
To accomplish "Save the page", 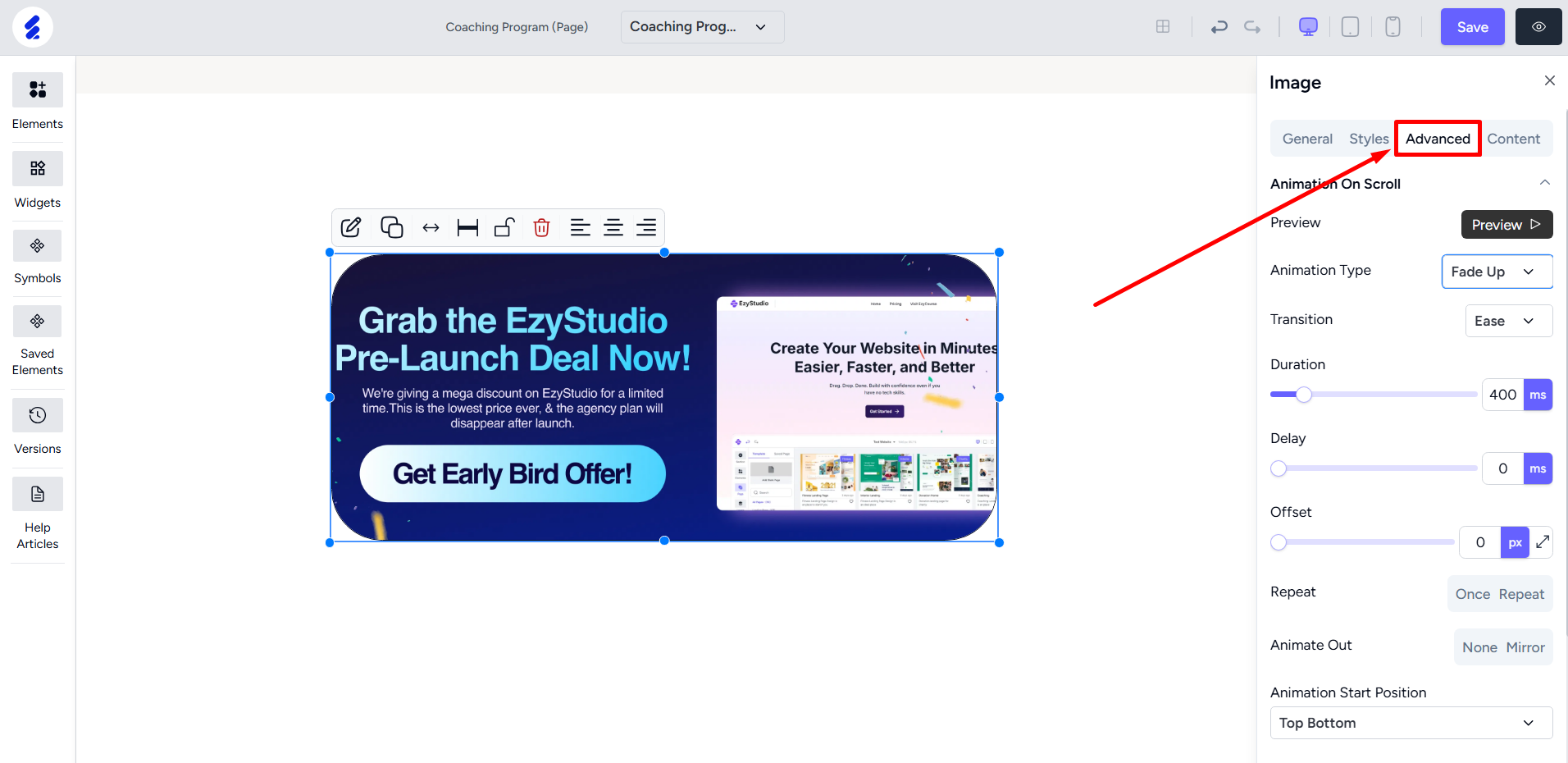I will pyautogui.click(x=1472, y=27).
